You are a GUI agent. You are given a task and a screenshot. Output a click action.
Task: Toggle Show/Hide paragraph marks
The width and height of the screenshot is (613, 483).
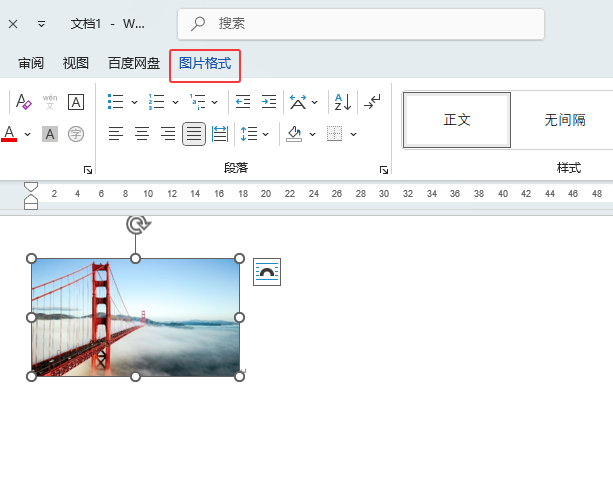[x=372, y=102]
